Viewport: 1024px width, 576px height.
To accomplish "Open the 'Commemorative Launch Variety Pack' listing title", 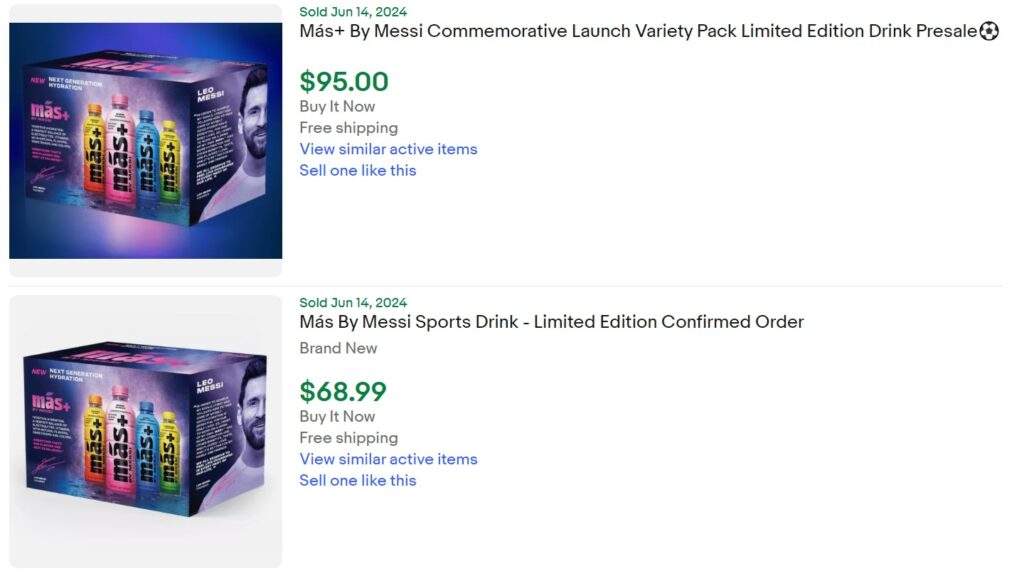I will 638,31.
